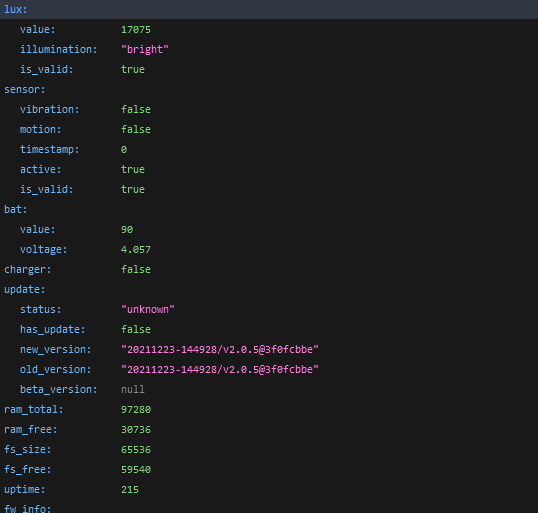Select the fs_size value 65536
Image resolution: width=538 pixels, height=513 pixels.
tap(136, 450)
